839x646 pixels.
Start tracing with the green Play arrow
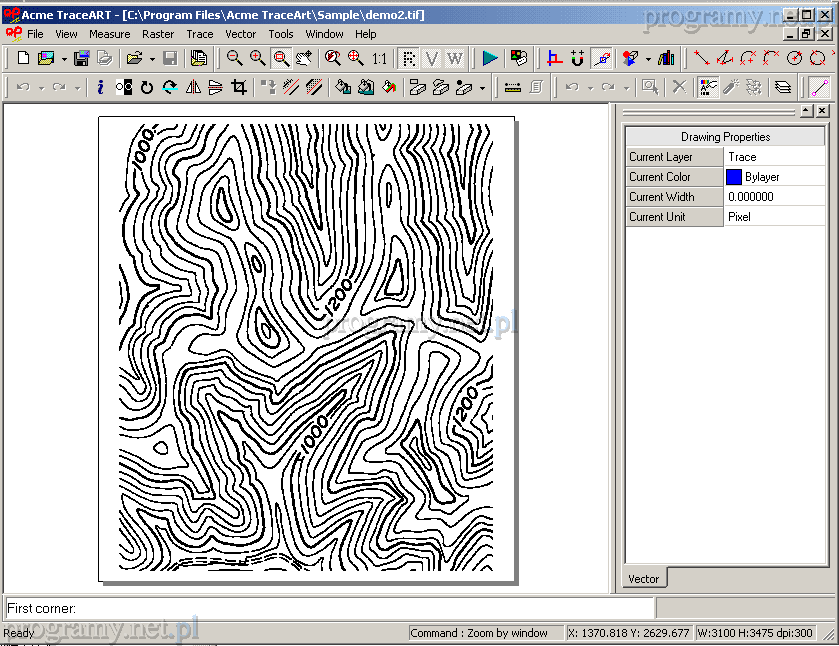click(490, 58)
